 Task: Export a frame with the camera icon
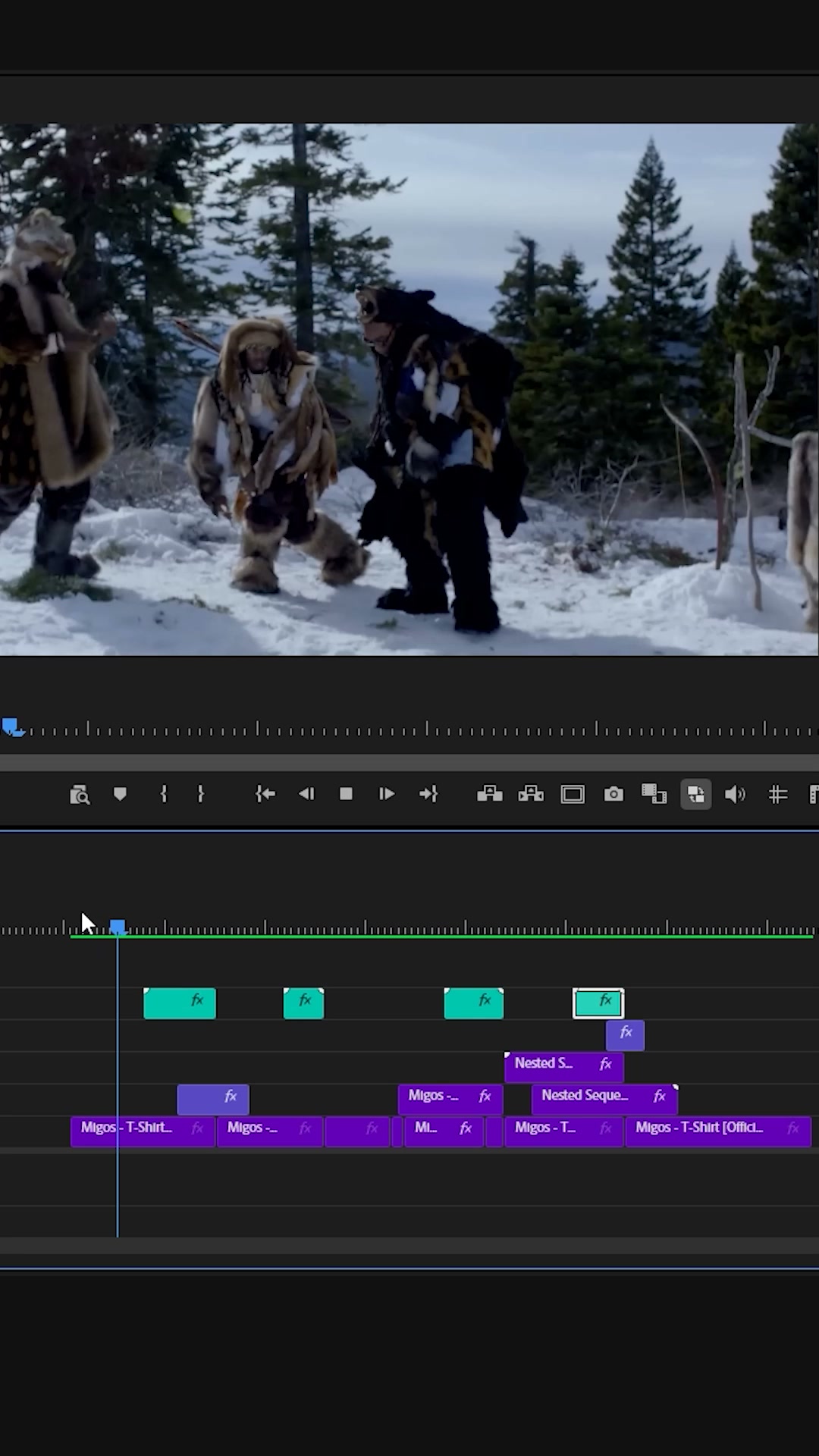click(x=613, y=794)
